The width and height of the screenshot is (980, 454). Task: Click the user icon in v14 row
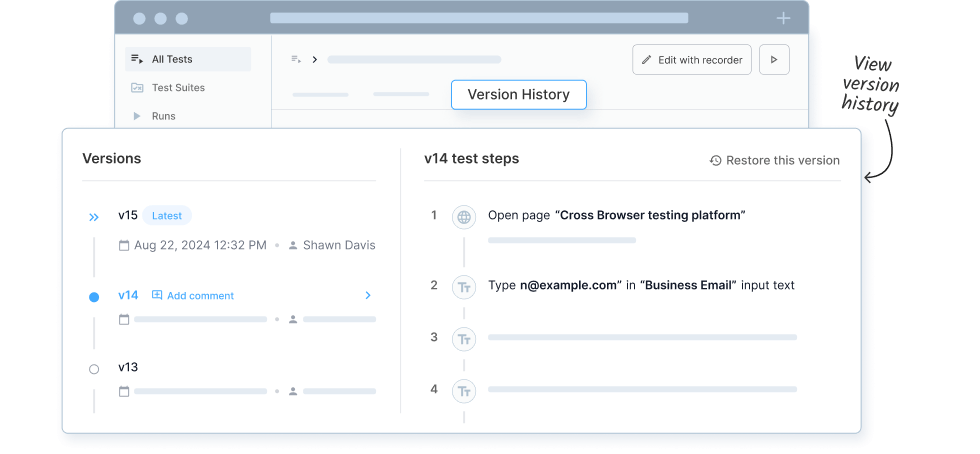coord(292,320)
